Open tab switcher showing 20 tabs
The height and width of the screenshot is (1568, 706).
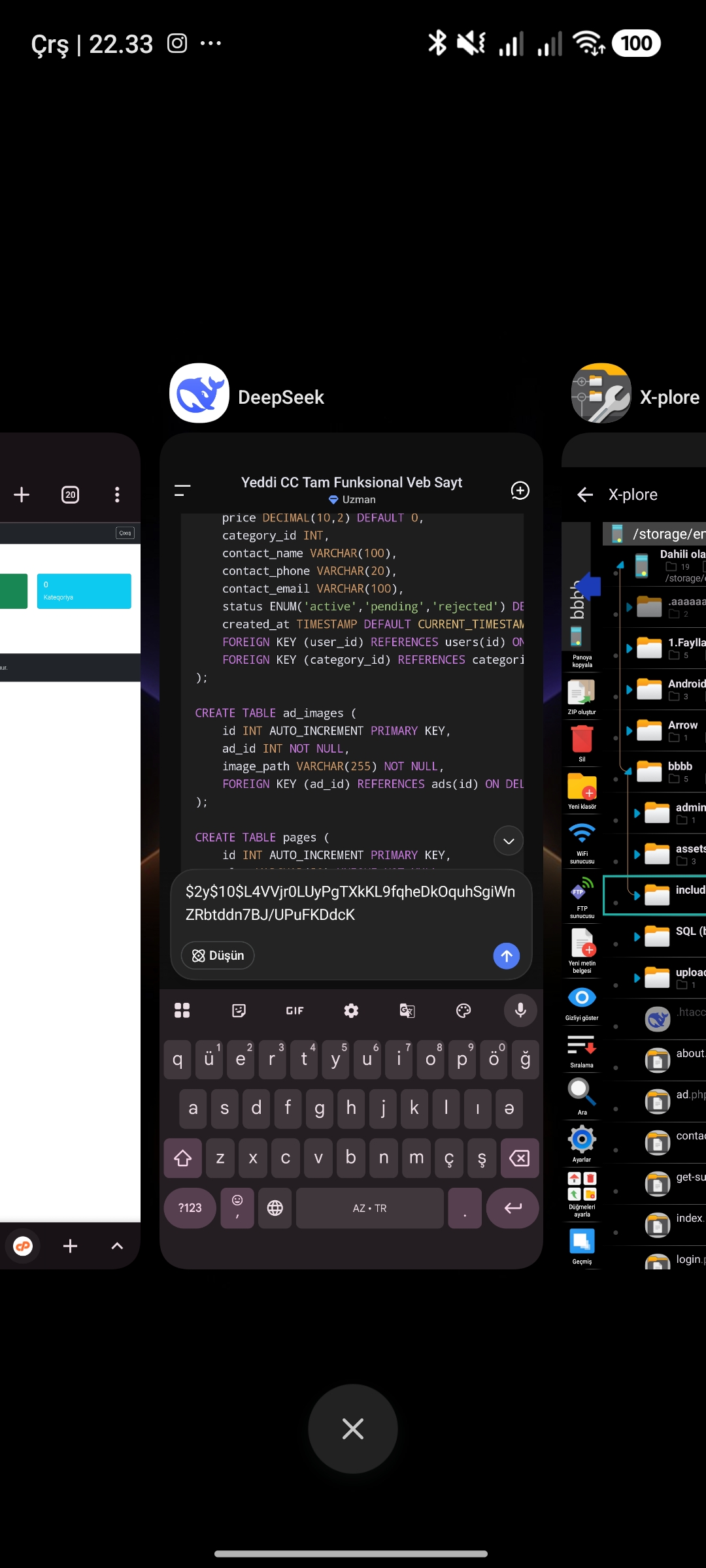pos(71,495)
